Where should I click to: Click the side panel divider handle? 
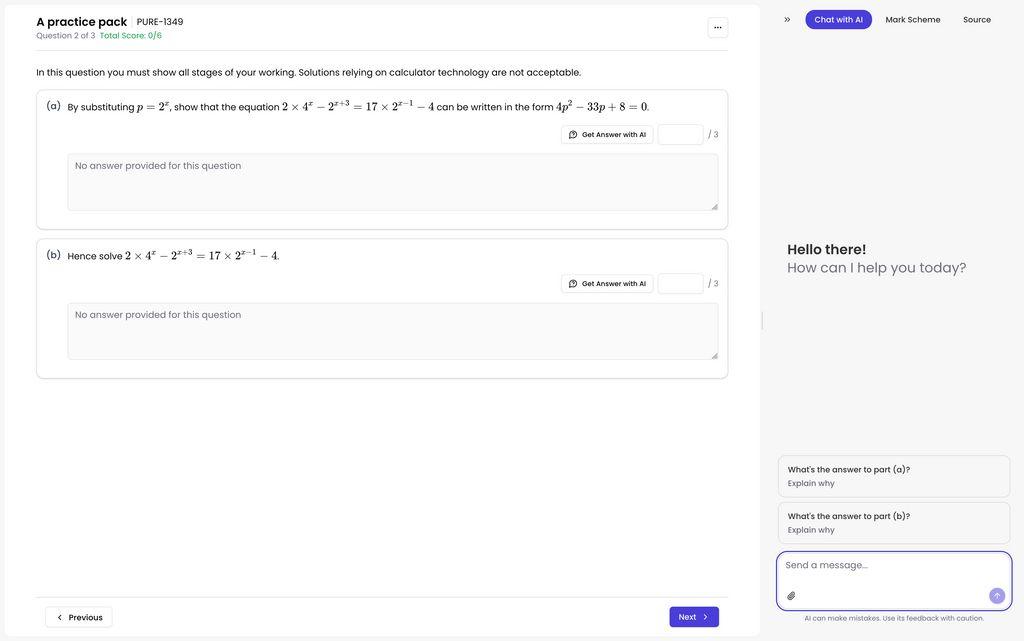point(763,321)
